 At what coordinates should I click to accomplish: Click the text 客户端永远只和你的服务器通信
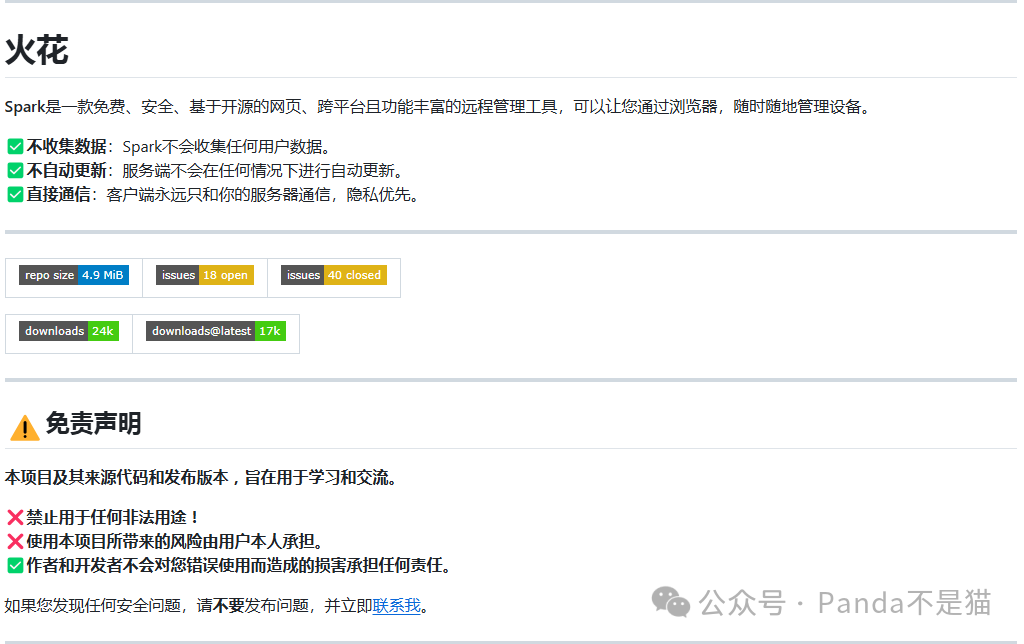[x=218, y=195]
